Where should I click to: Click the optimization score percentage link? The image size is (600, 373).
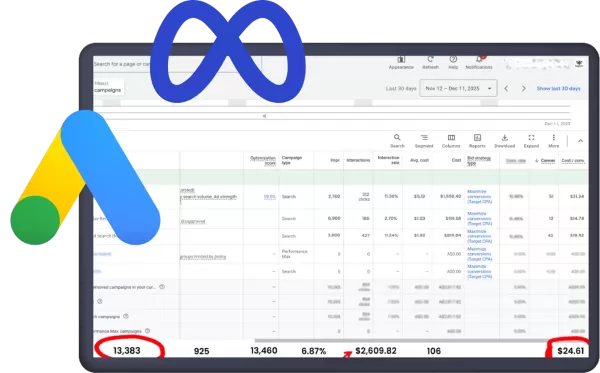(x=269, y=197)
